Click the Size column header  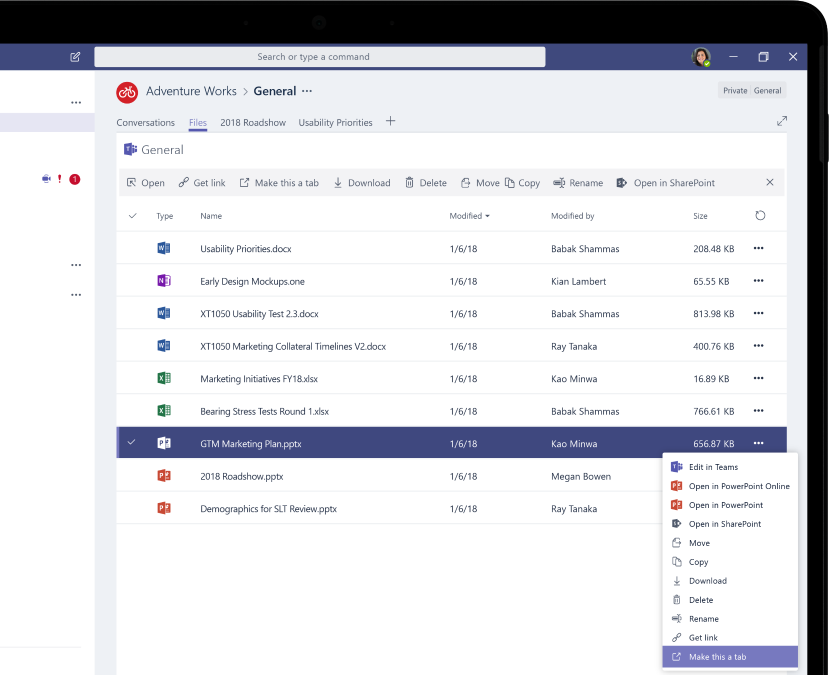[x=700, y=216]
